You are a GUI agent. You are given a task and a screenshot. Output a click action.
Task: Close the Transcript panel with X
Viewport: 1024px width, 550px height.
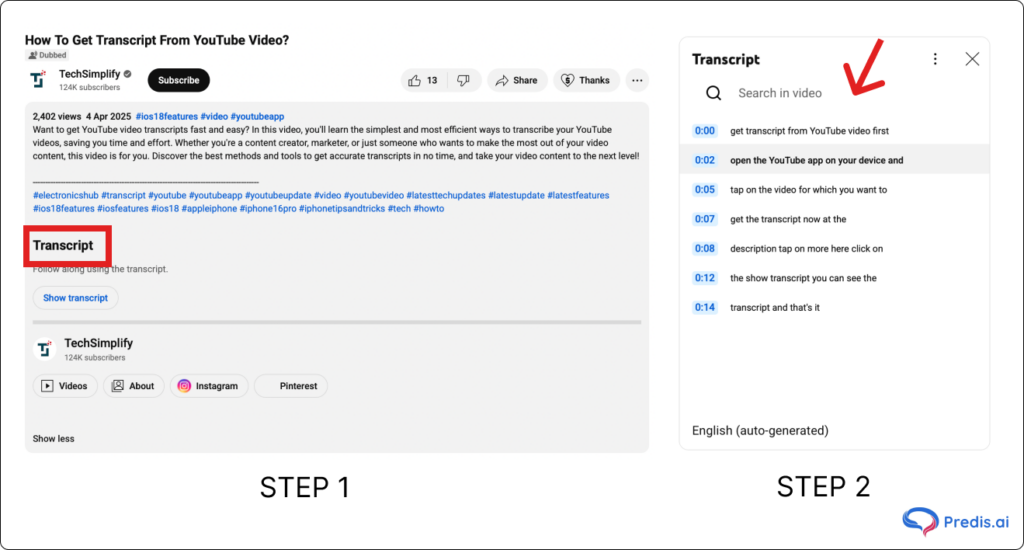[x=972, y=59]
